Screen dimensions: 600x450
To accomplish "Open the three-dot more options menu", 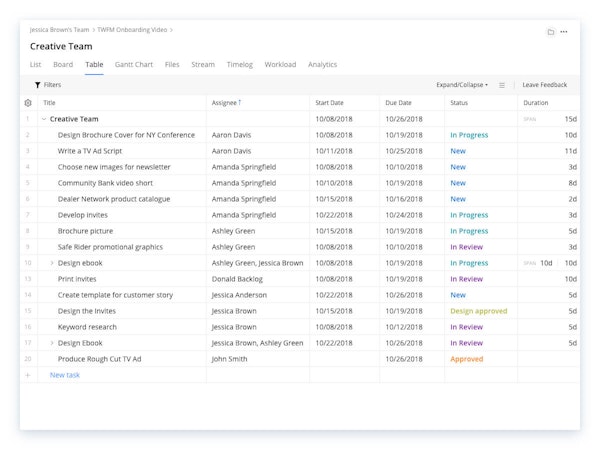I will click(564, 32).
